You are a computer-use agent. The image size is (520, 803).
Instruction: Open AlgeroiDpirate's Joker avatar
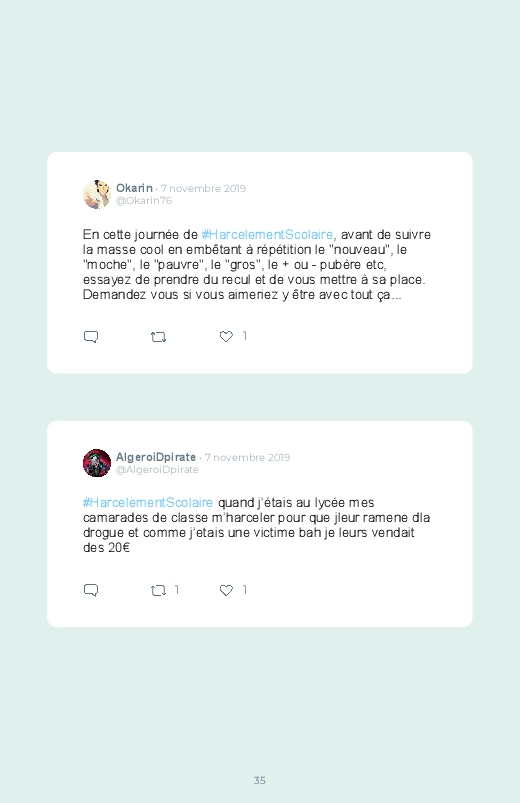pos(97,463)
